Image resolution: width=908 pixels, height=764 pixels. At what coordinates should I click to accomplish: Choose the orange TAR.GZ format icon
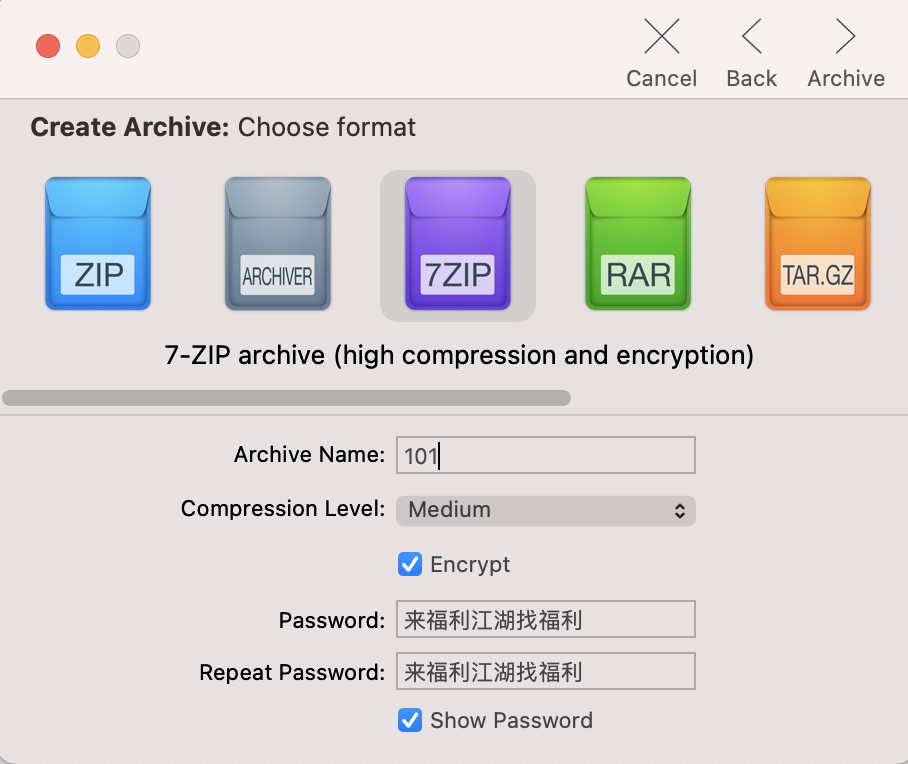[x=817, y=244]
